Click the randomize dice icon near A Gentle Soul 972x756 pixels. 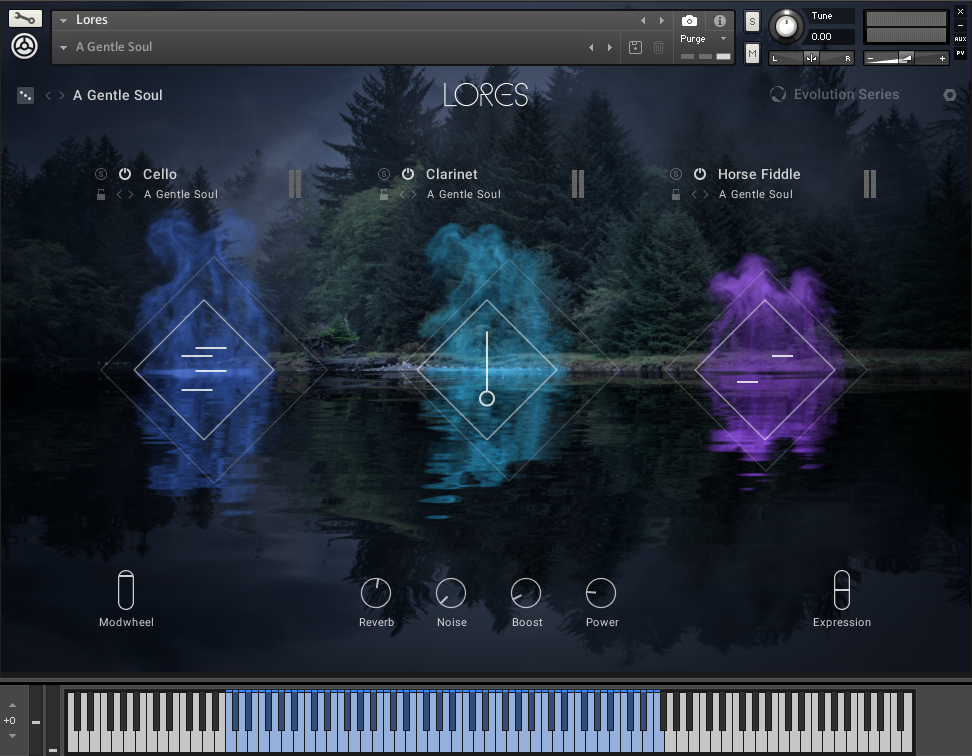[x=25, y=95]
